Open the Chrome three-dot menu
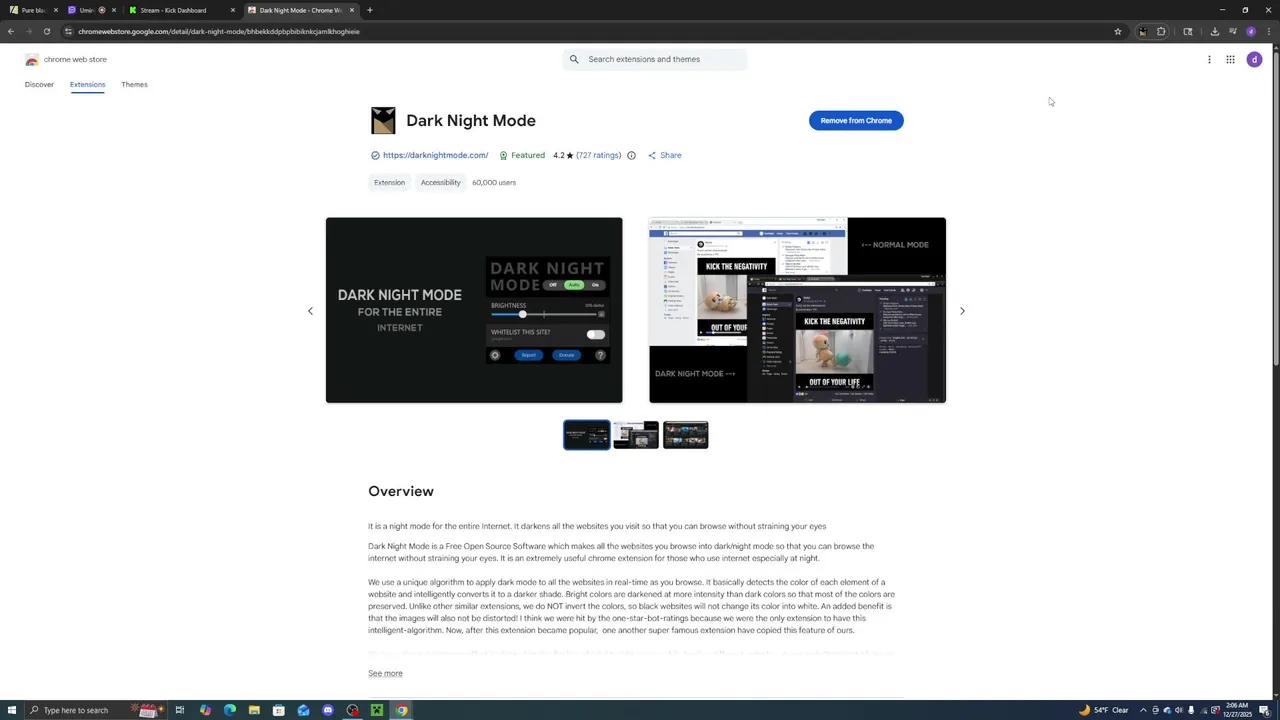 tap(1269, 31)
